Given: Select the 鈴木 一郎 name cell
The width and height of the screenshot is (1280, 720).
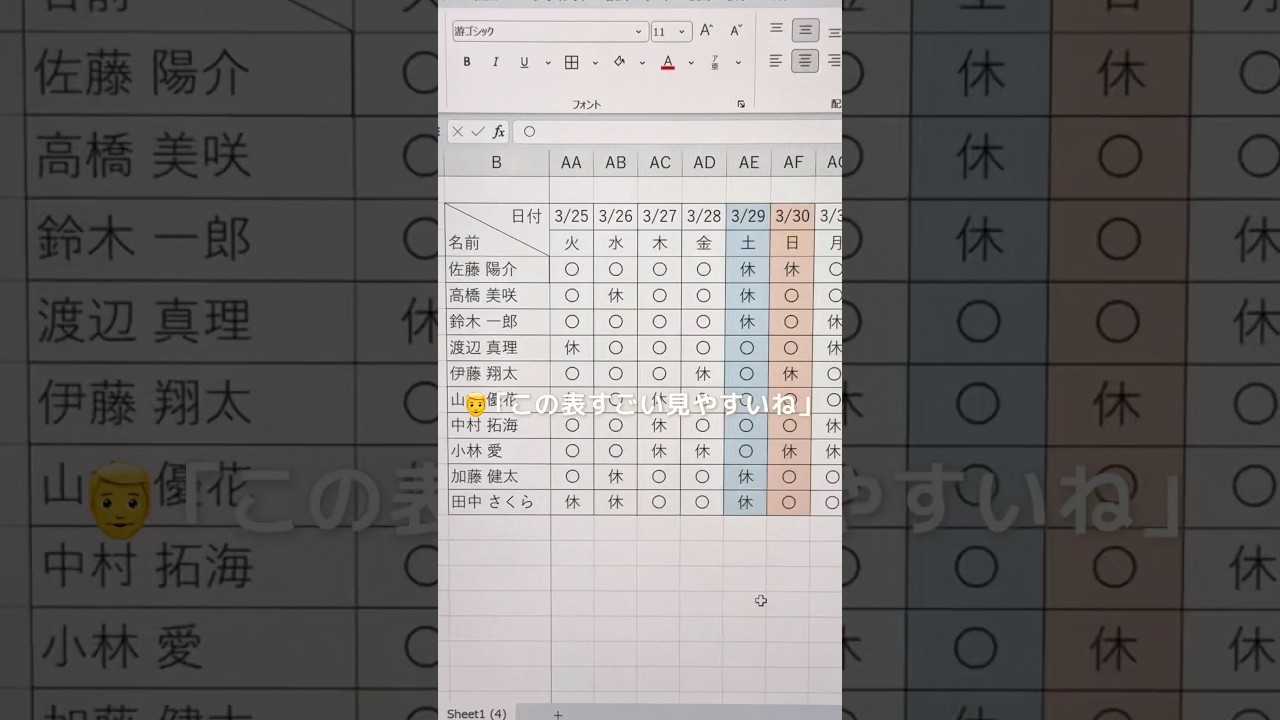Looking at the screenshot, I should pos(497,321).
